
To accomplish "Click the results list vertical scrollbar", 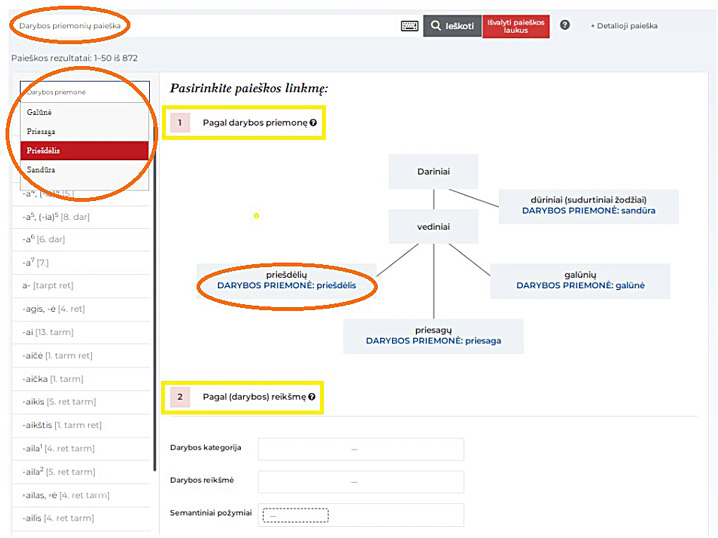I will (x=155, y=300).
